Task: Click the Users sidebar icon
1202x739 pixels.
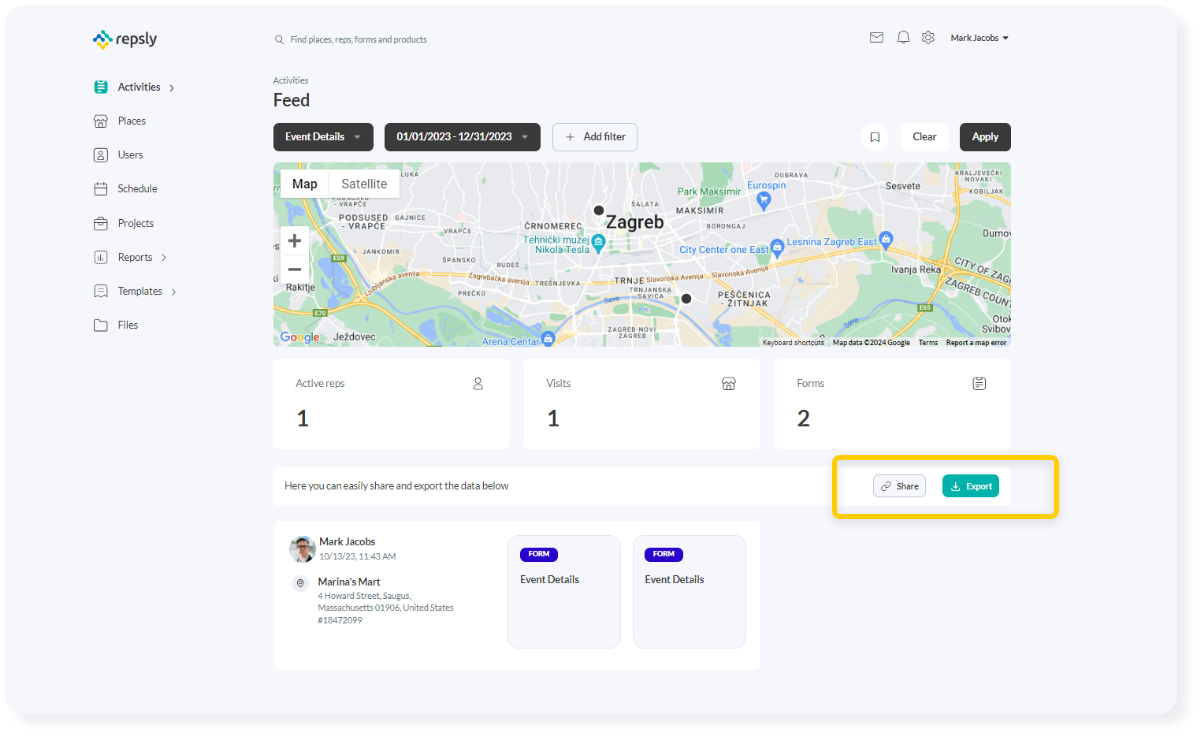Action: point(101,155)
